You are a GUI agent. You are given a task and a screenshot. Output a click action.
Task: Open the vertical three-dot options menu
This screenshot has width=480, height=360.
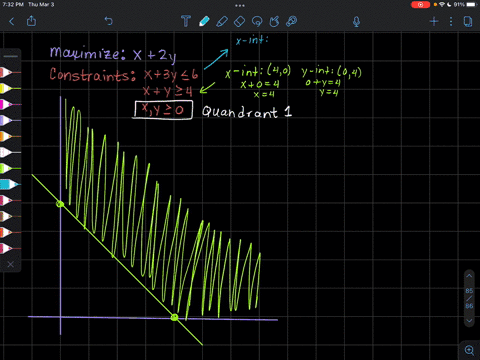[x=451, y=22]
